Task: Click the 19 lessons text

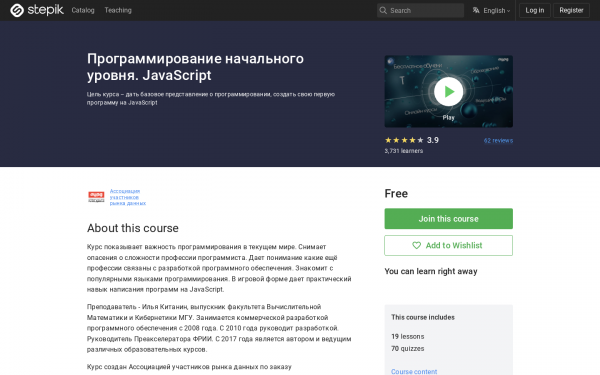Action: pos(408,336)
